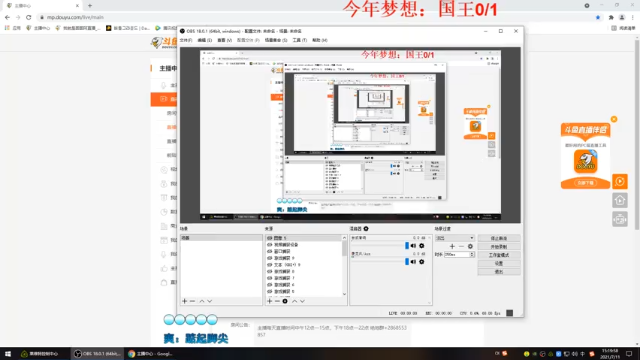Open Chrome profile avatar
Viewport: 640px width, 360px height.
[x=622, y=17]
